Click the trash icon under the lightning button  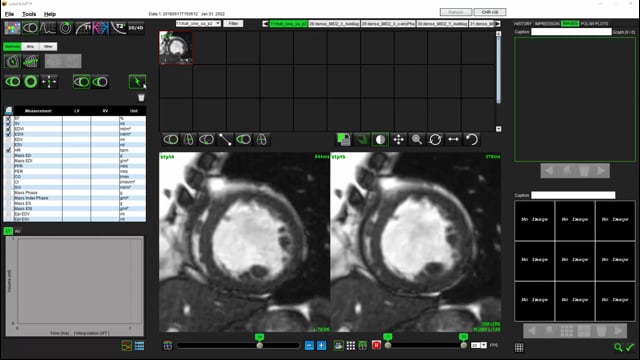[141, 98]
